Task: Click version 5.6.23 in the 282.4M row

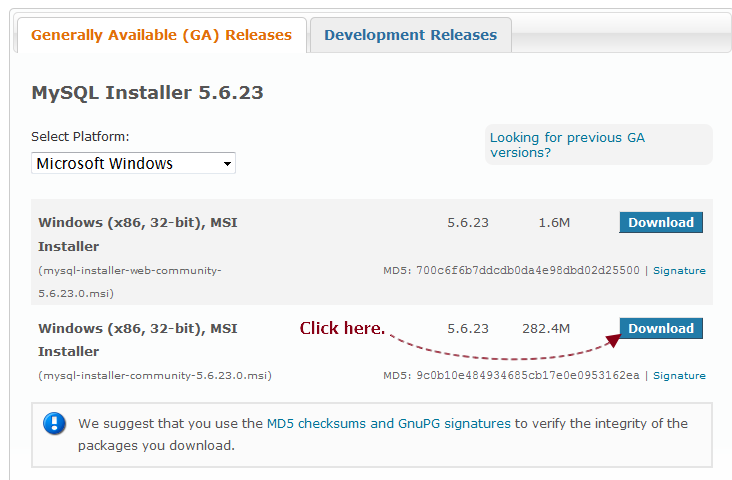Action: click(468, 329)
